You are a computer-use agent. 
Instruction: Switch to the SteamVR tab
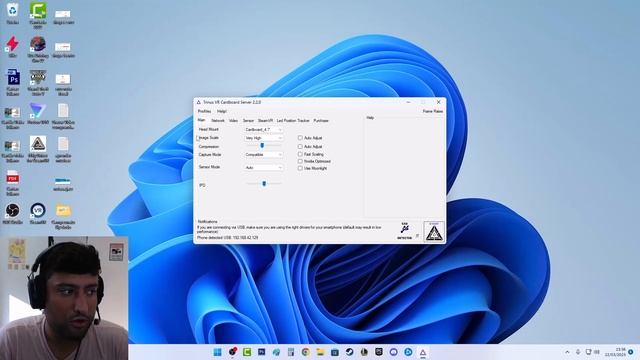265,120
